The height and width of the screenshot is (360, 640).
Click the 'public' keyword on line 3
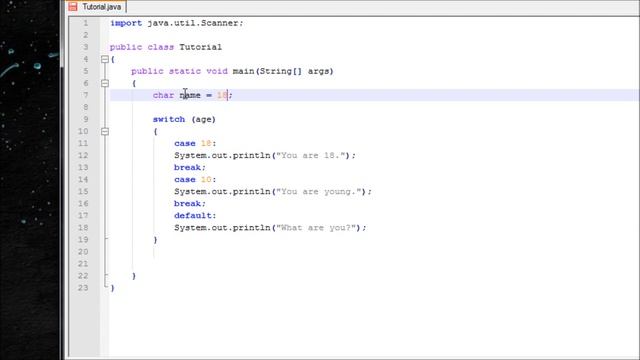pos(126,47)
